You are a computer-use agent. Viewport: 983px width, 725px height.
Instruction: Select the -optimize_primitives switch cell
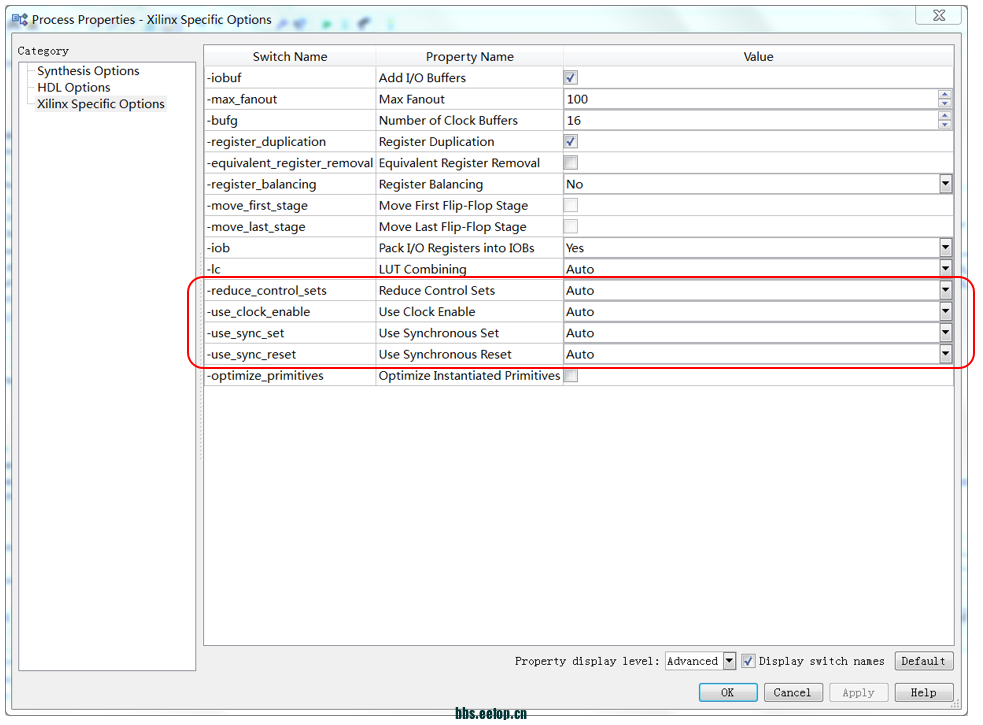pos(290,376)
